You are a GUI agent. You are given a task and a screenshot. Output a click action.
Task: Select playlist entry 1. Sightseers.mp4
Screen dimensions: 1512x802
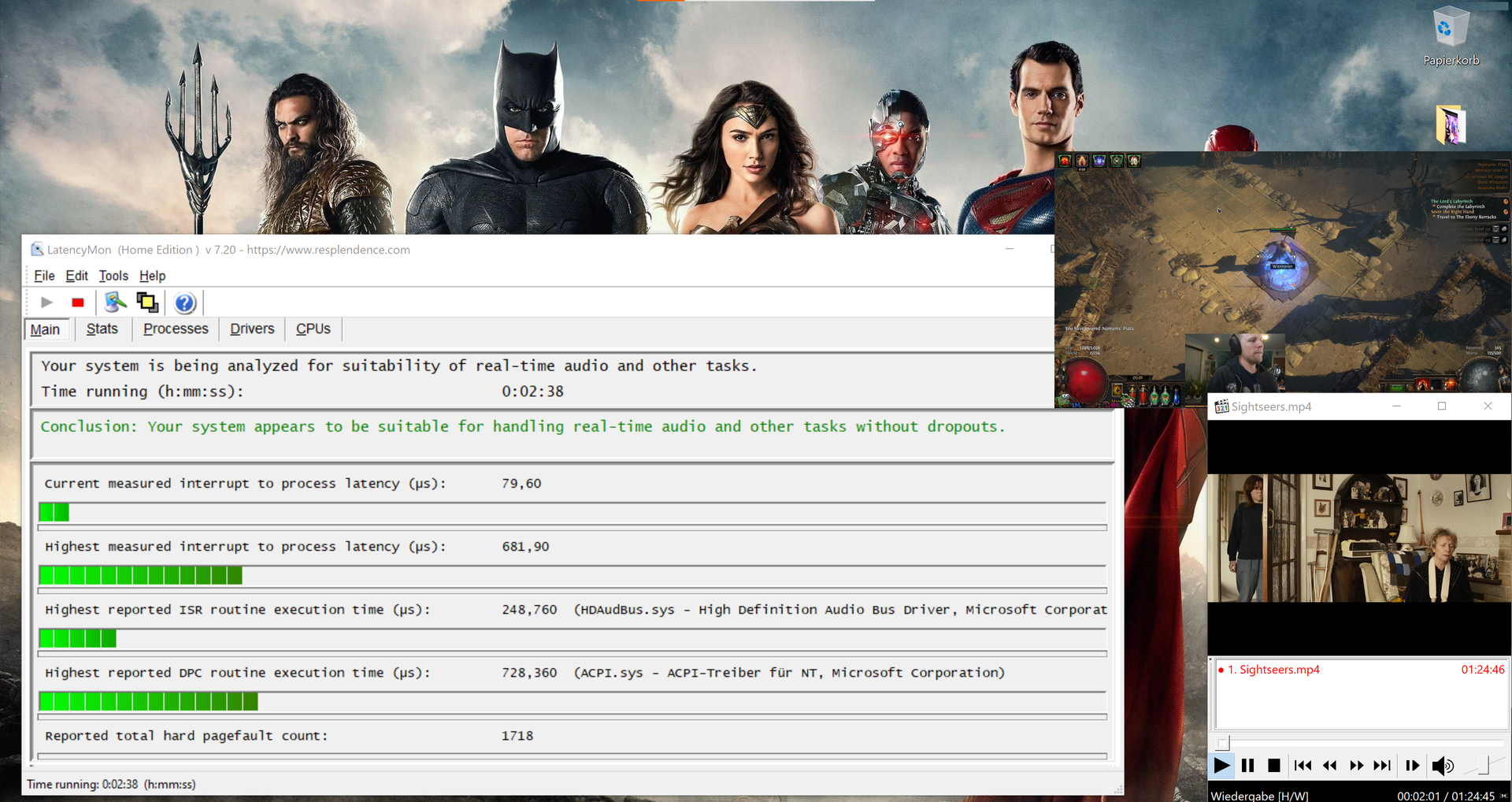pyautogui.click(x=1361, y=670)
